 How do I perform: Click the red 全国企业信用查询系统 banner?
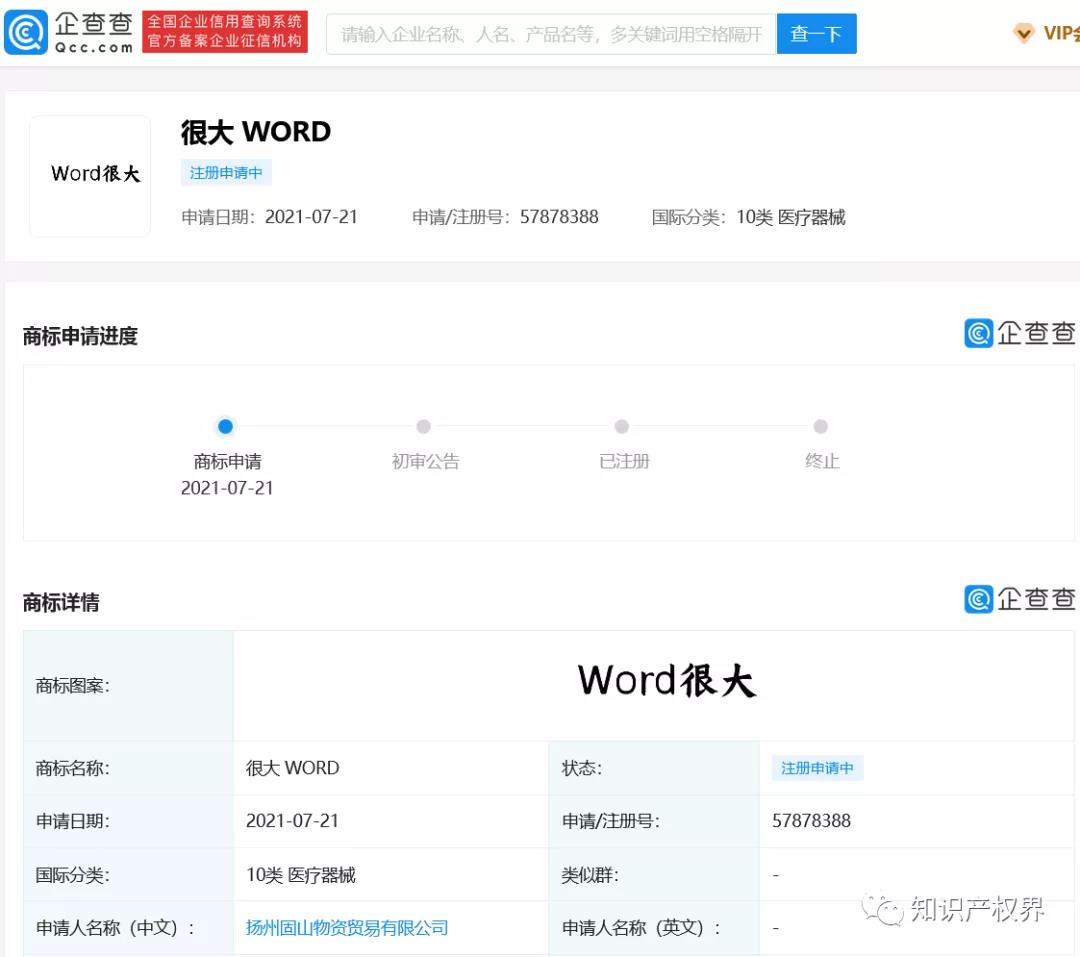[x=225, y=32]
